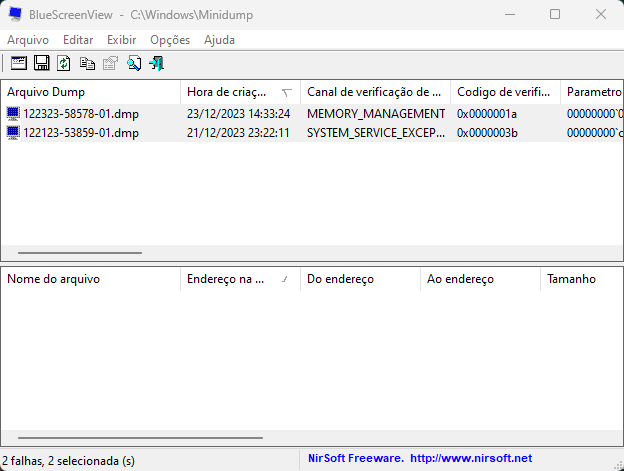Click the Save floppy disk icon
This screenshot has width=624, height=471.
pyautogui.click(x=41, y=63)
